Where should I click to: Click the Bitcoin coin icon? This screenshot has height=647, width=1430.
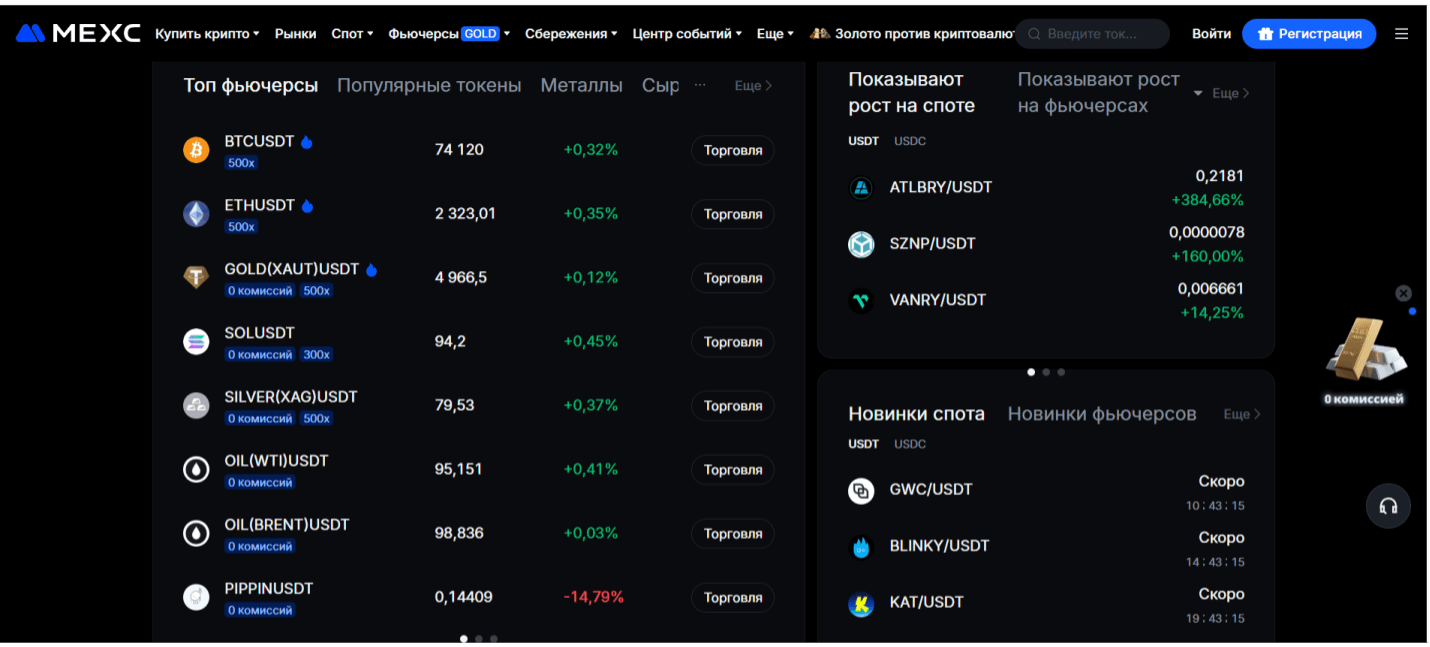point(196,150)
